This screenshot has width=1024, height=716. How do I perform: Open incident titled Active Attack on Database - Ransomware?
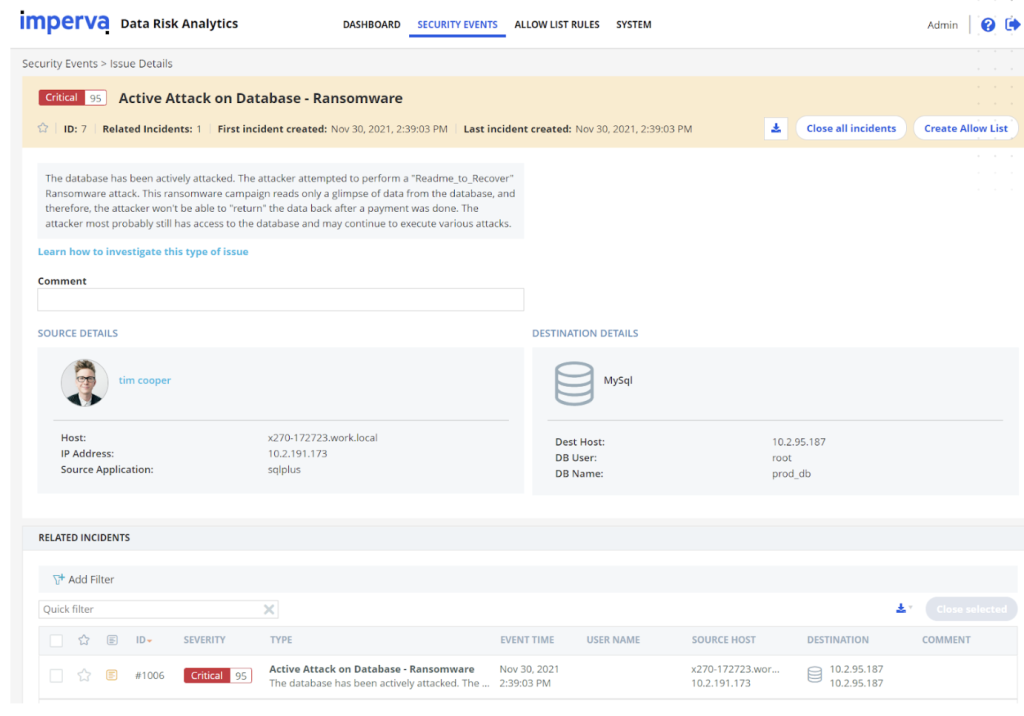pyautogui.click(x=372, y=669)
